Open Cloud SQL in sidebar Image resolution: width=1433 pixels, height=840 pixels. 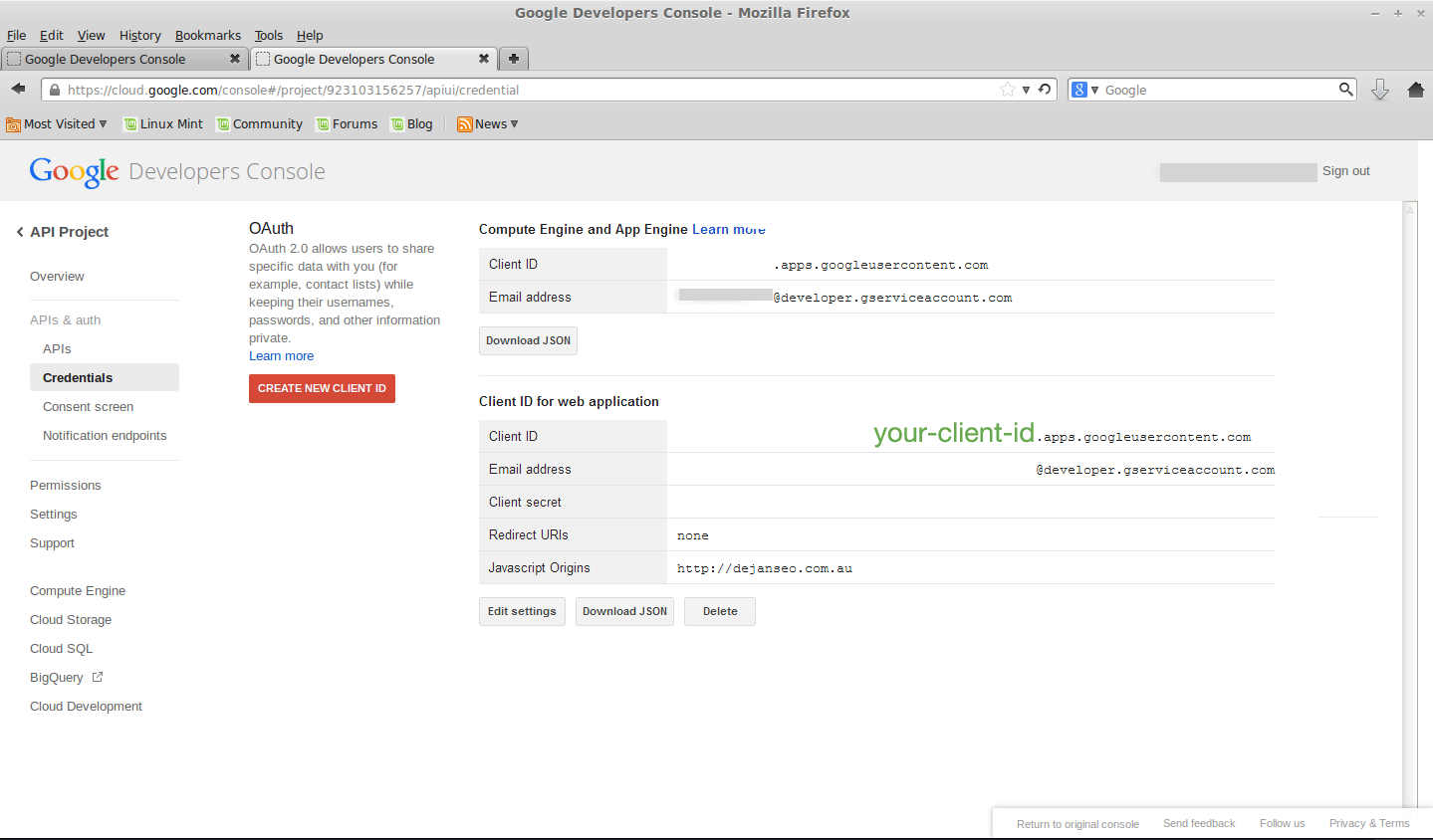coord(61,649)
